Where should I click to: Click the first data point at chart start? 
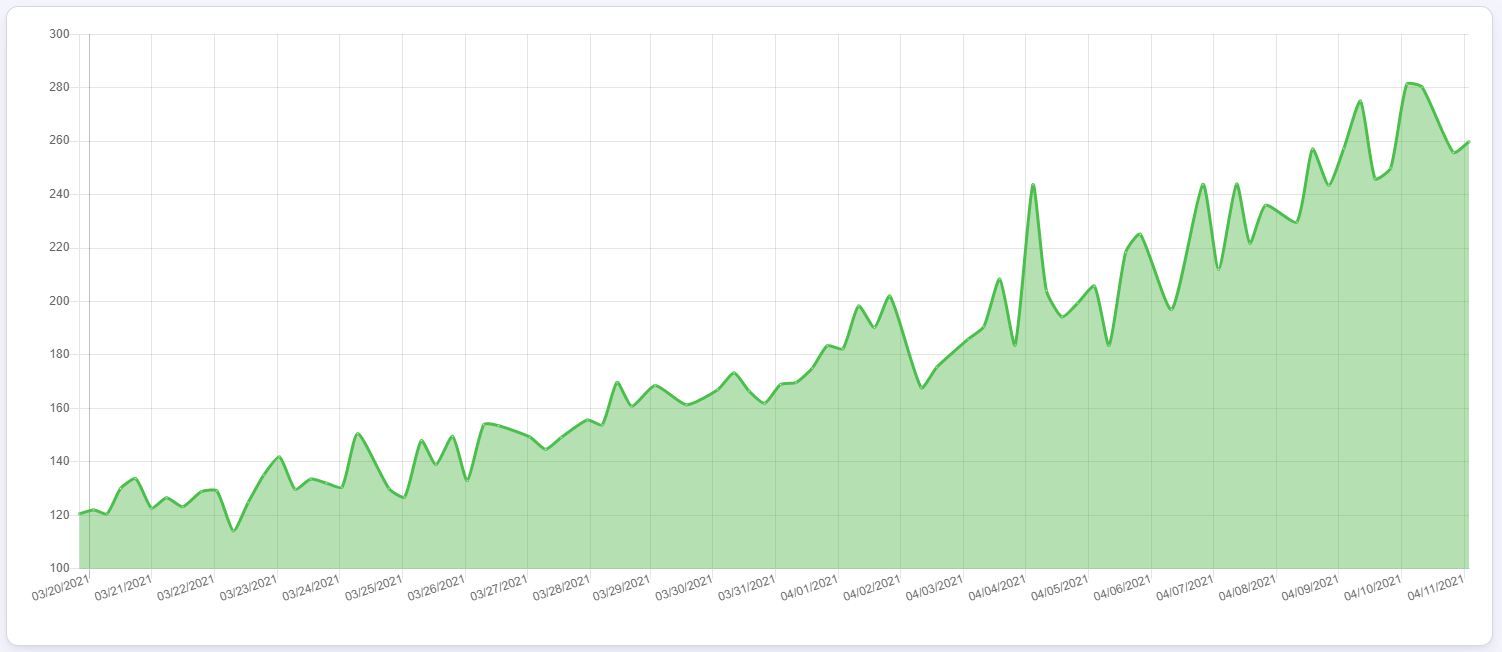80,514
